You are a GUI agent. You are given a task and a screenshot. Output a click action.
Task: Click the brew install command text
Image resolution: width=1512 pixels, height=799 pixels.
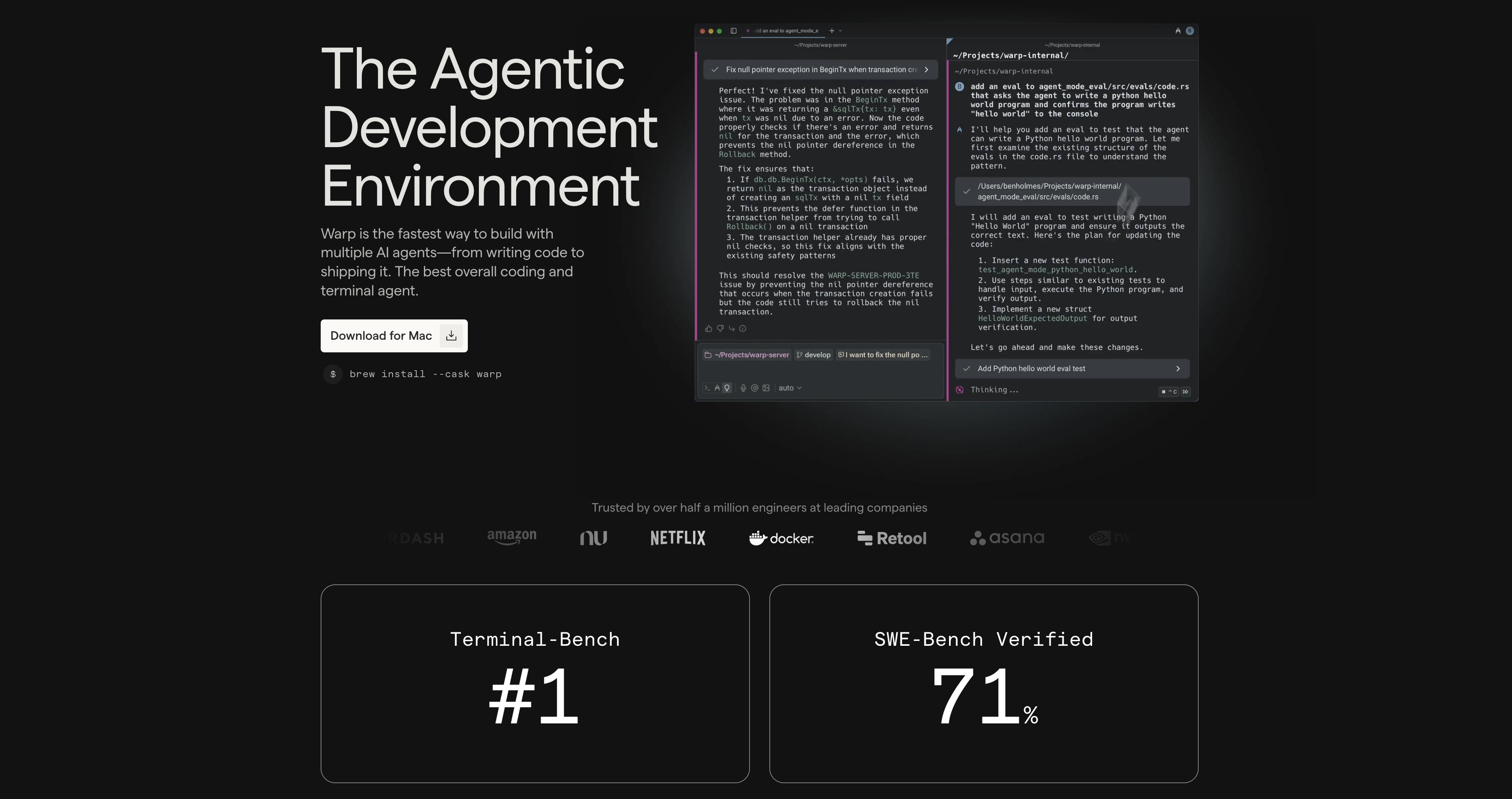pyautogui.click(x=425, y=375)
